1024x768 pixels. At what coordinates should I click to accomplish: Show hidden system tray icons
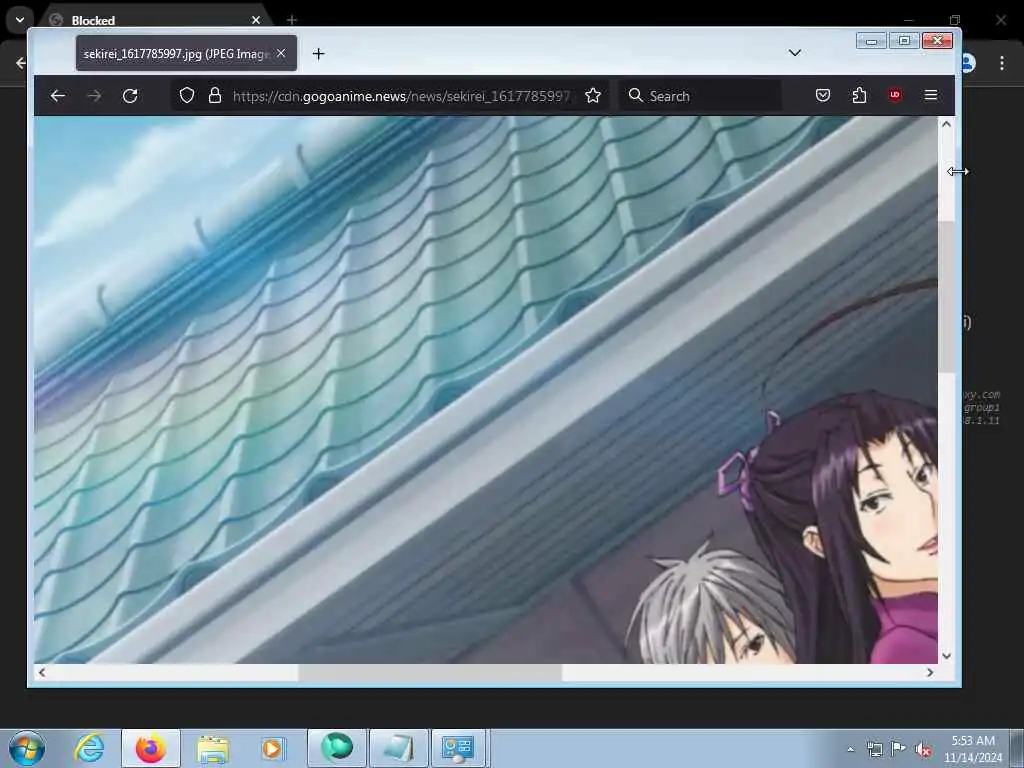pos(850,749)
